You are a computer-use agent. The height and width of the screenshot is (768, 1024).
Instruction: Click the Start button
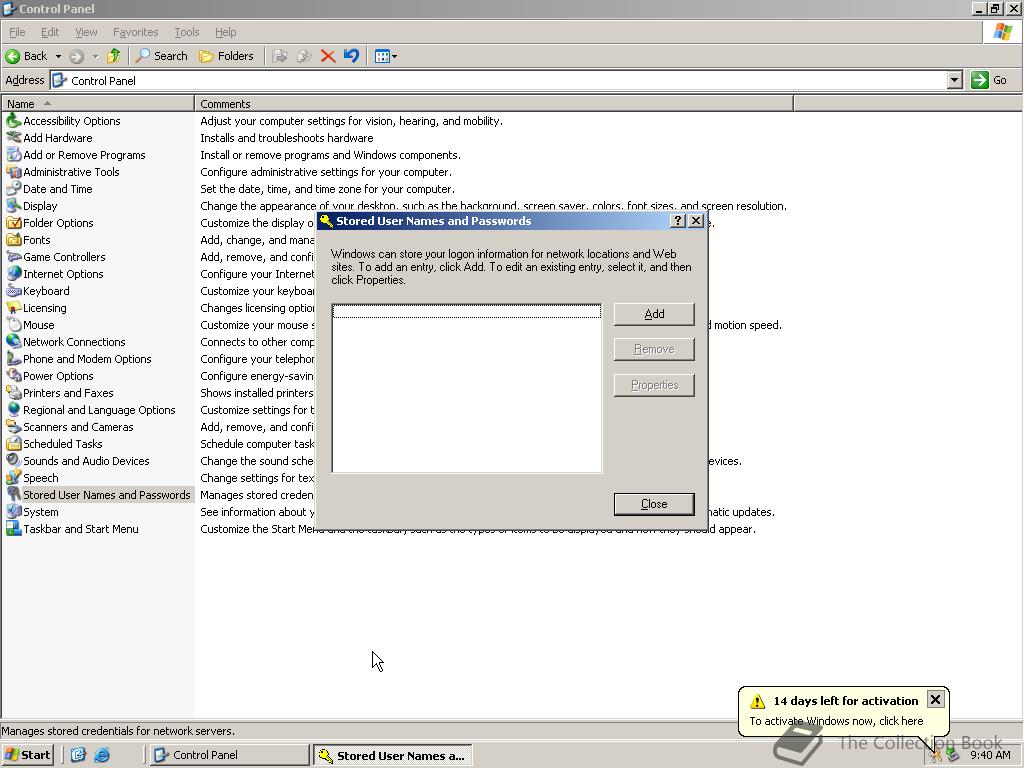[27, 755]
